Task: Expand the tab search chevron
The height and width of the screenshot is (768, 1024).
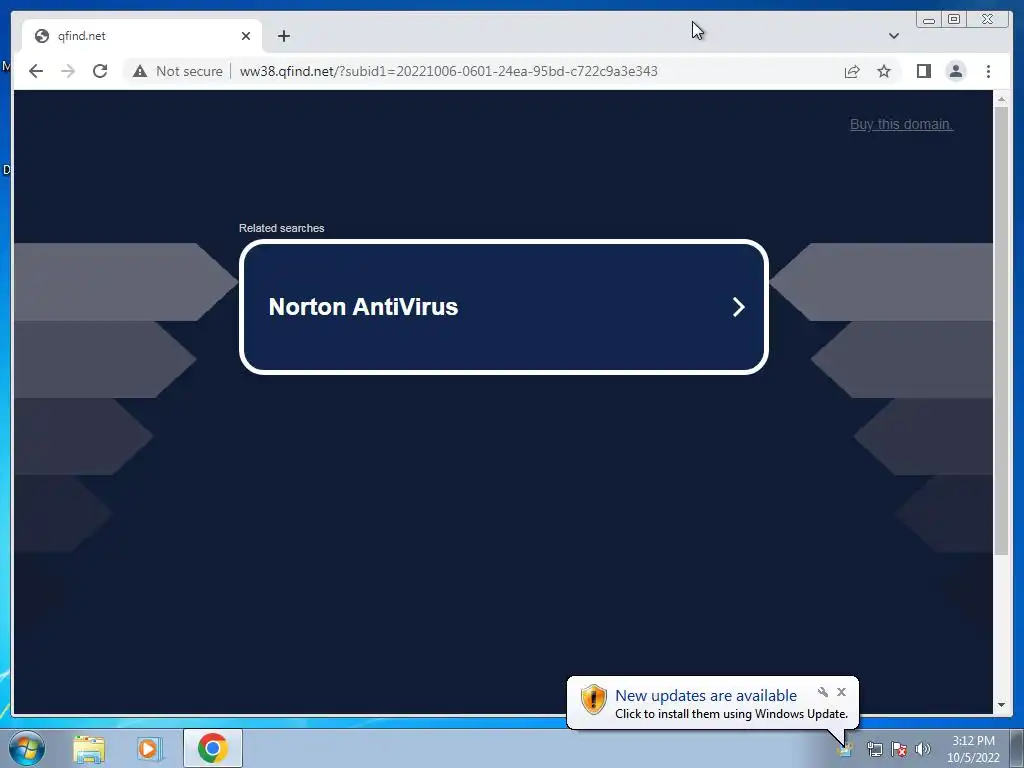Action: [x=893, y=36]
